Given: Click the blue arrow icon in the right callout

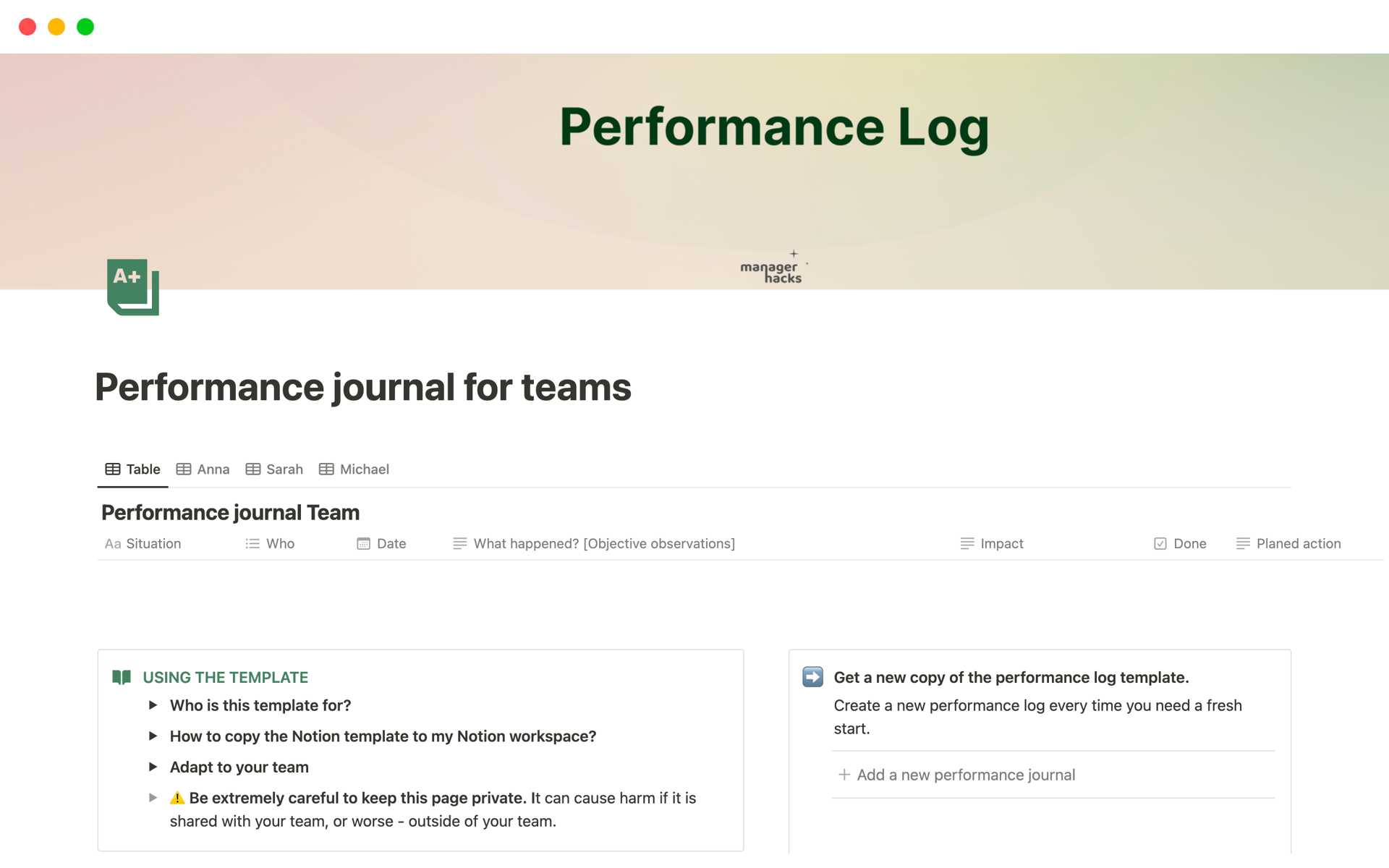Looking at the screenshot, I should tap(813, 677).
